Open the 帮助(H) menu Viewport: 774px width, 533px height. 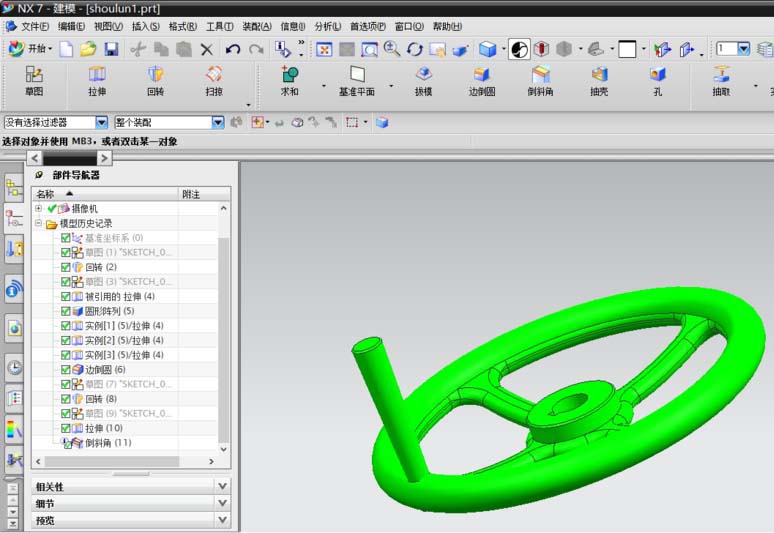(447, 26)
